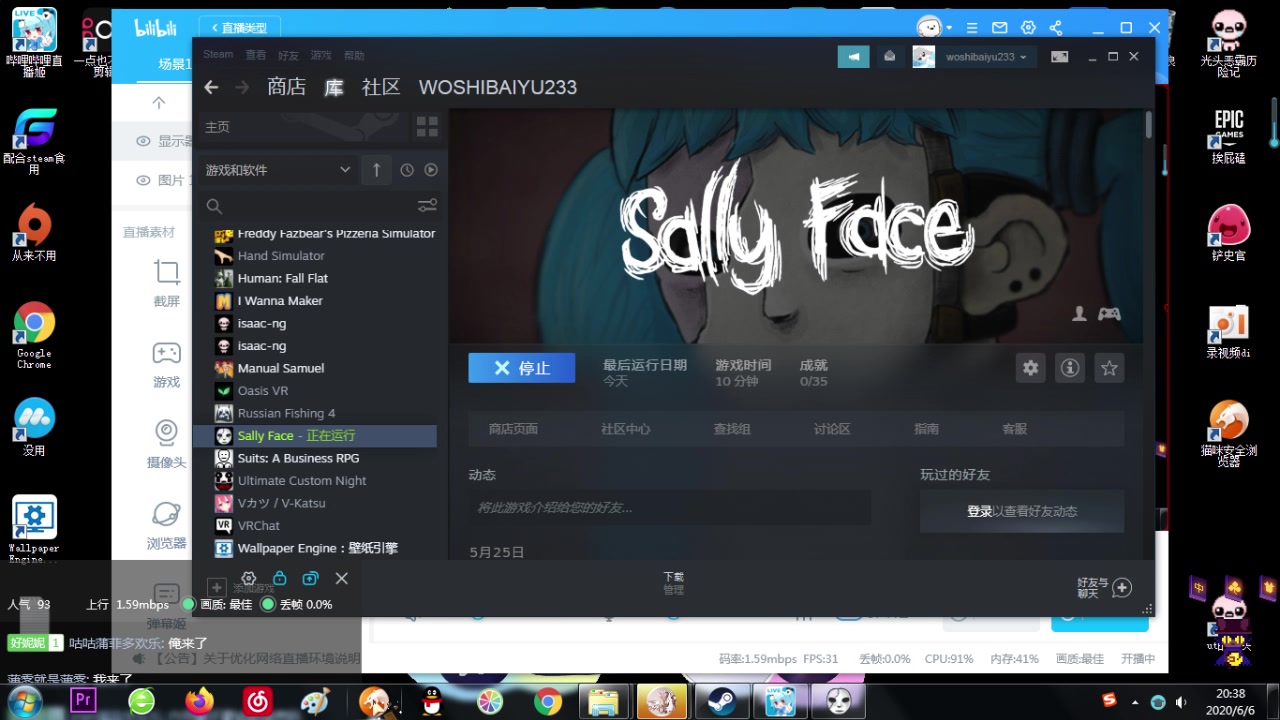Enter Steam Big Picture mode
The width and height of the screenshot is (1280, 720).
click(x=1059, y=57)
